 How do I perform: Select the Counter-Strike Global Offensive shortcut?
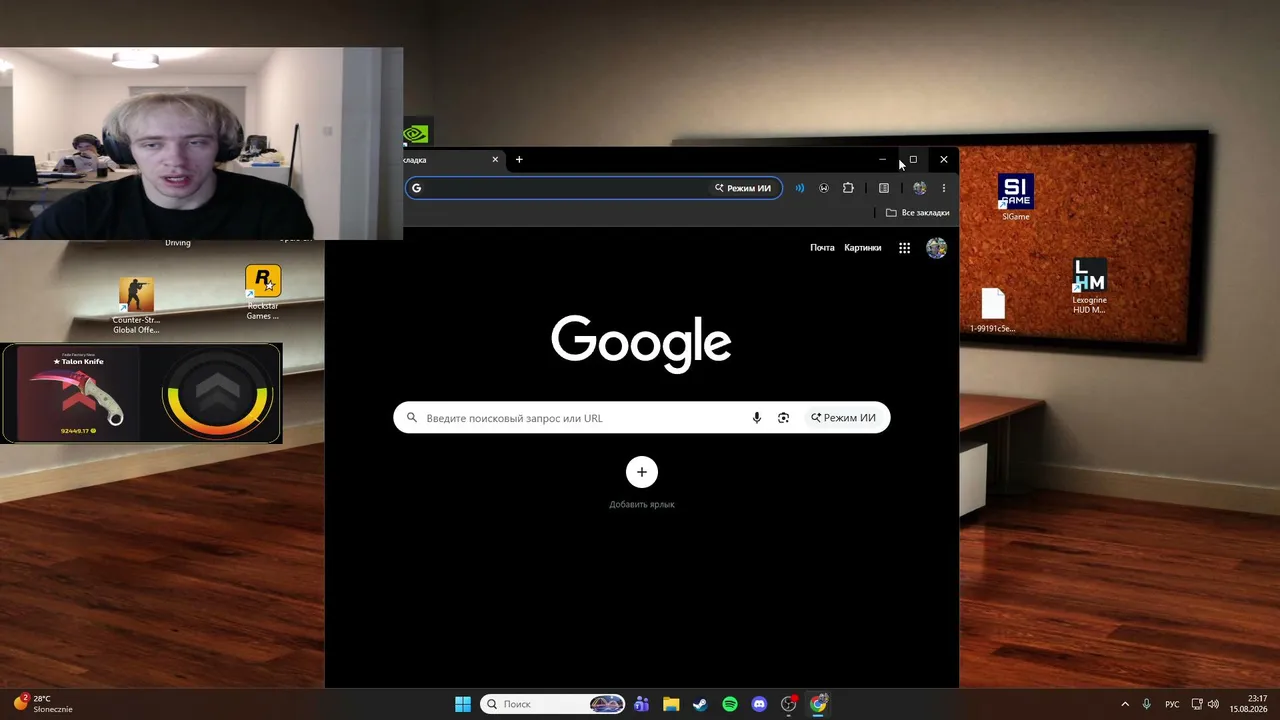(x=136, y=306)
